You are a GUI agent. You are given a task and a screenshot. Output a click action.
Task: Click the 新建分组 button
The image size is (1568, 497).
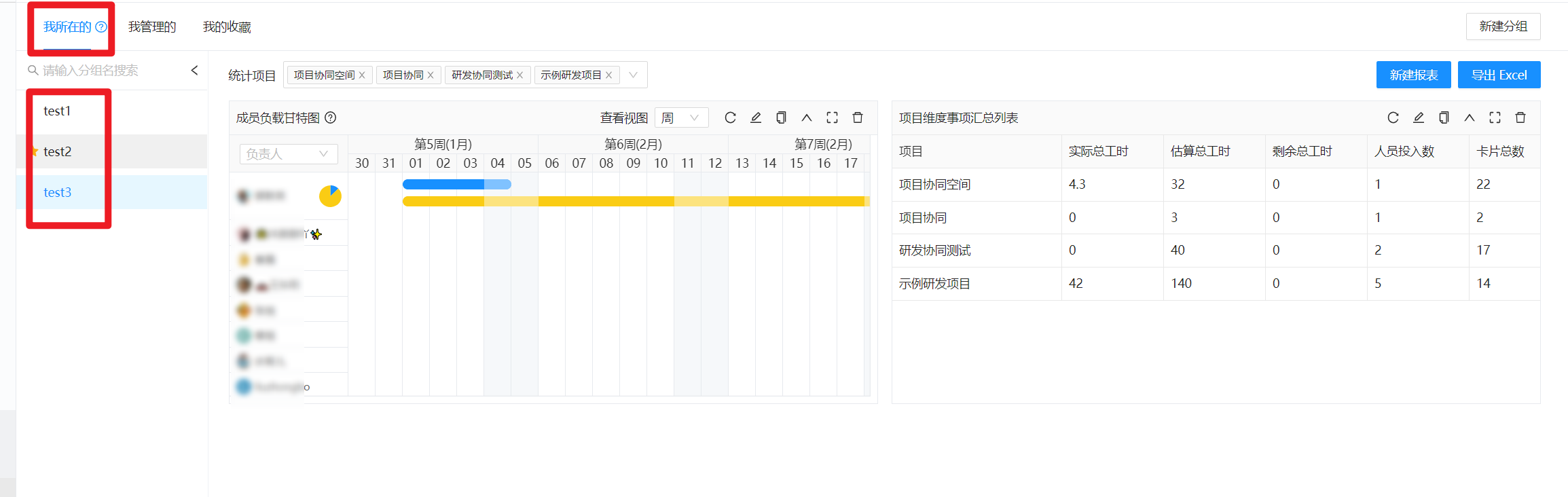(1503, 26)
